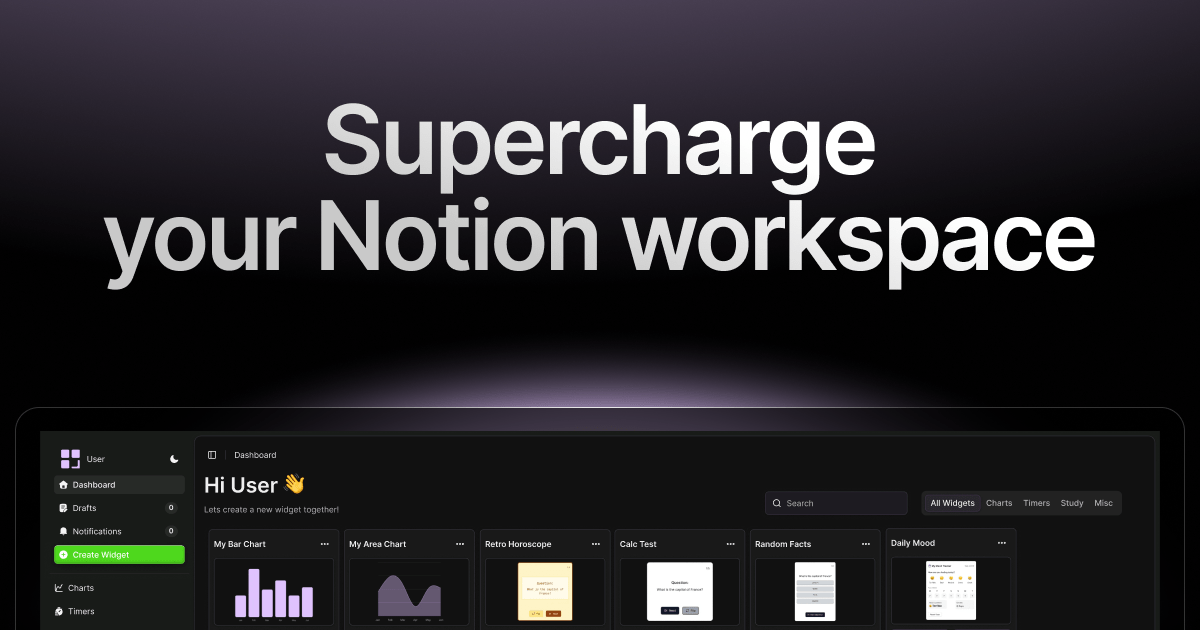
Task: Open the Retro Horoscope widget preview
Action: (545, 593)
